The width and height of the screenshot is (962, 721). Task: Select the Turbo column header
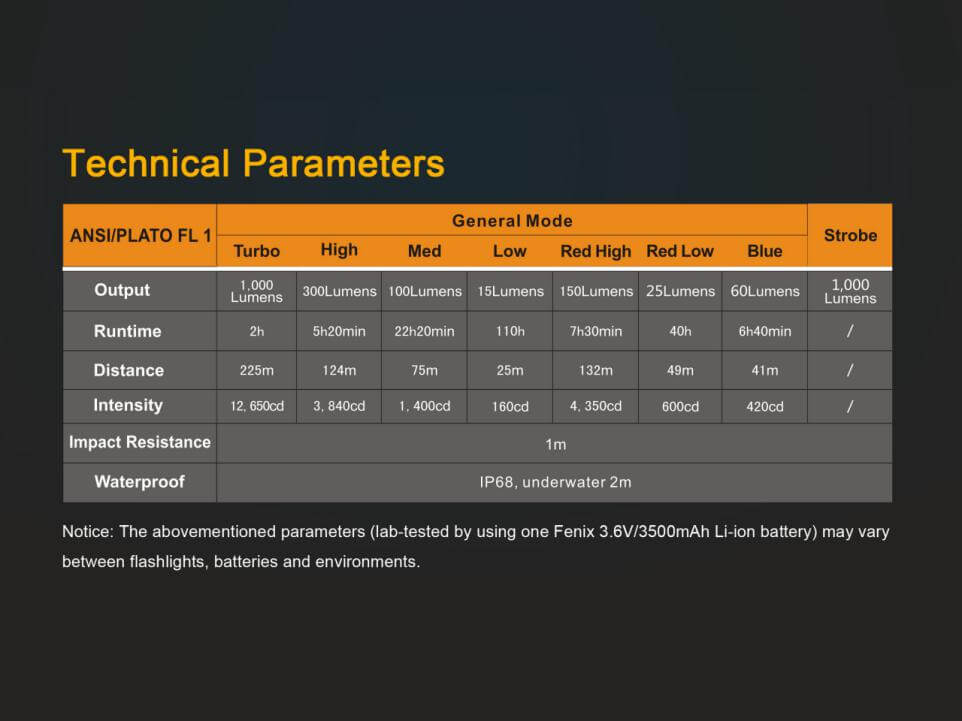pos(256,251)
